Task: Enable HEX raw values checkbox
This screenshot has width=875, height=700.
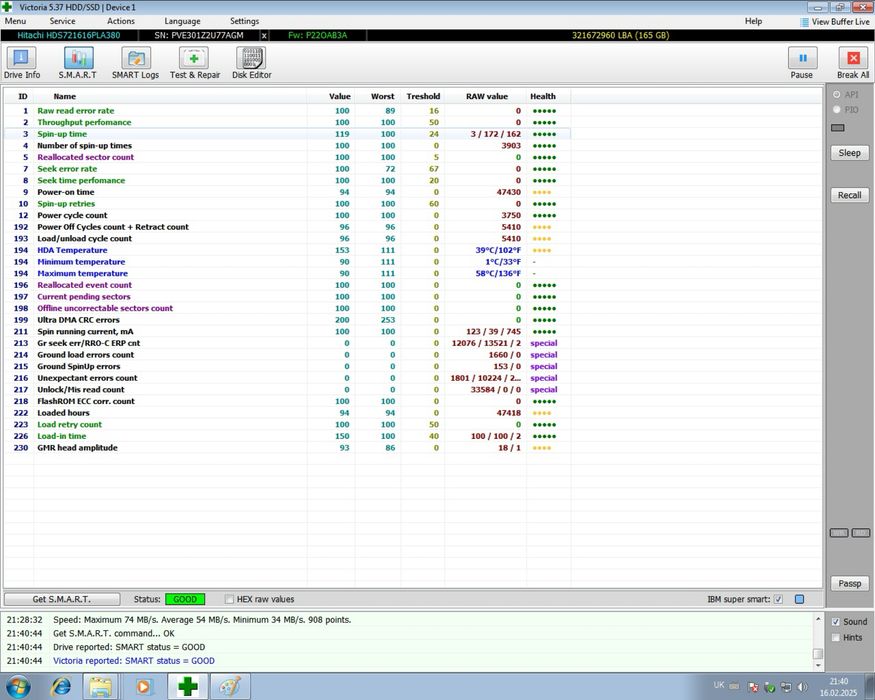Action: pyautogui.click(x=229, y=600)
